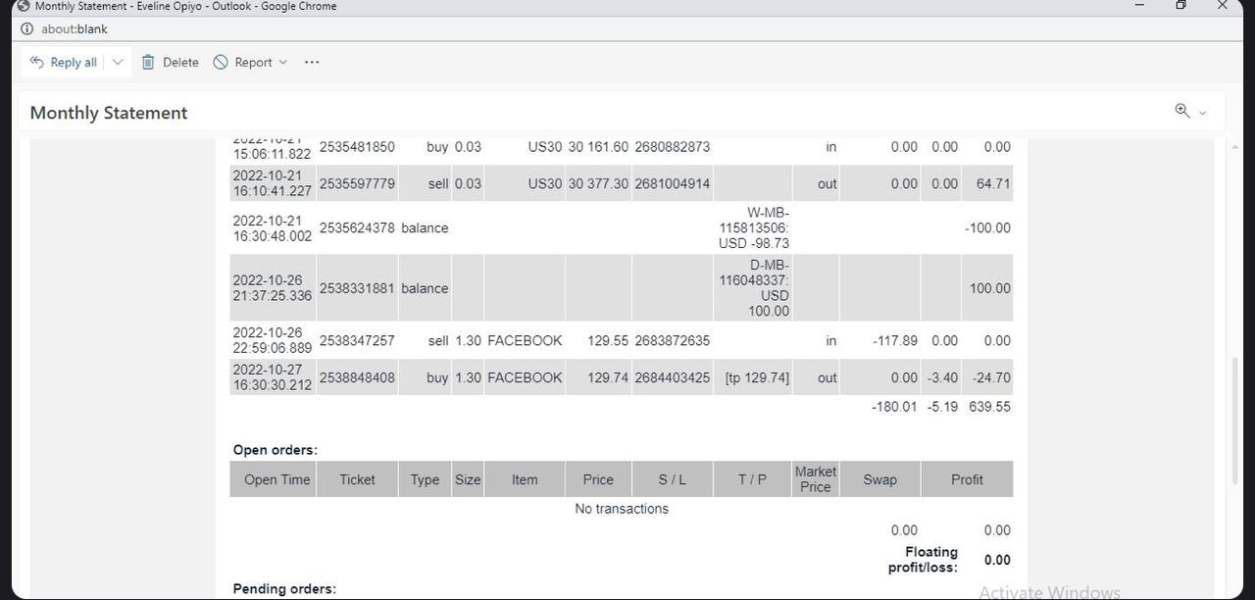Click the Monthly Statement subject heading

pos(109,113)
